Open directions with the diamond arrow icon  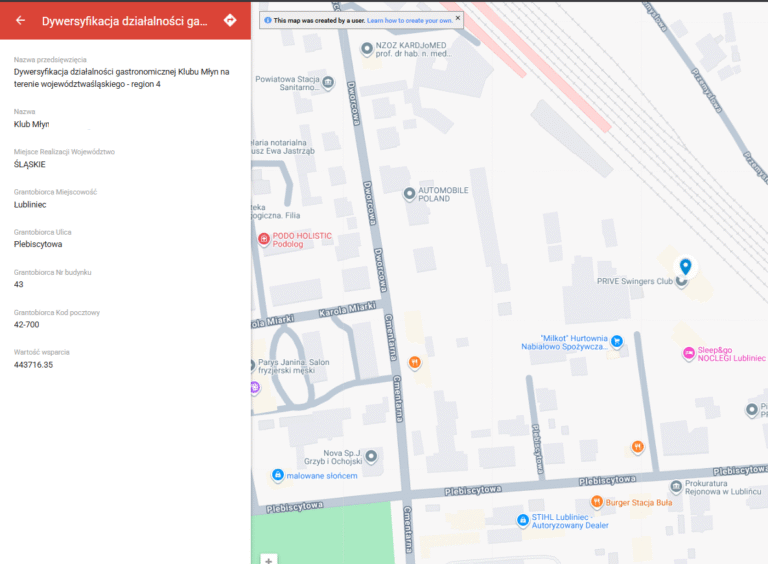(230, 20)
